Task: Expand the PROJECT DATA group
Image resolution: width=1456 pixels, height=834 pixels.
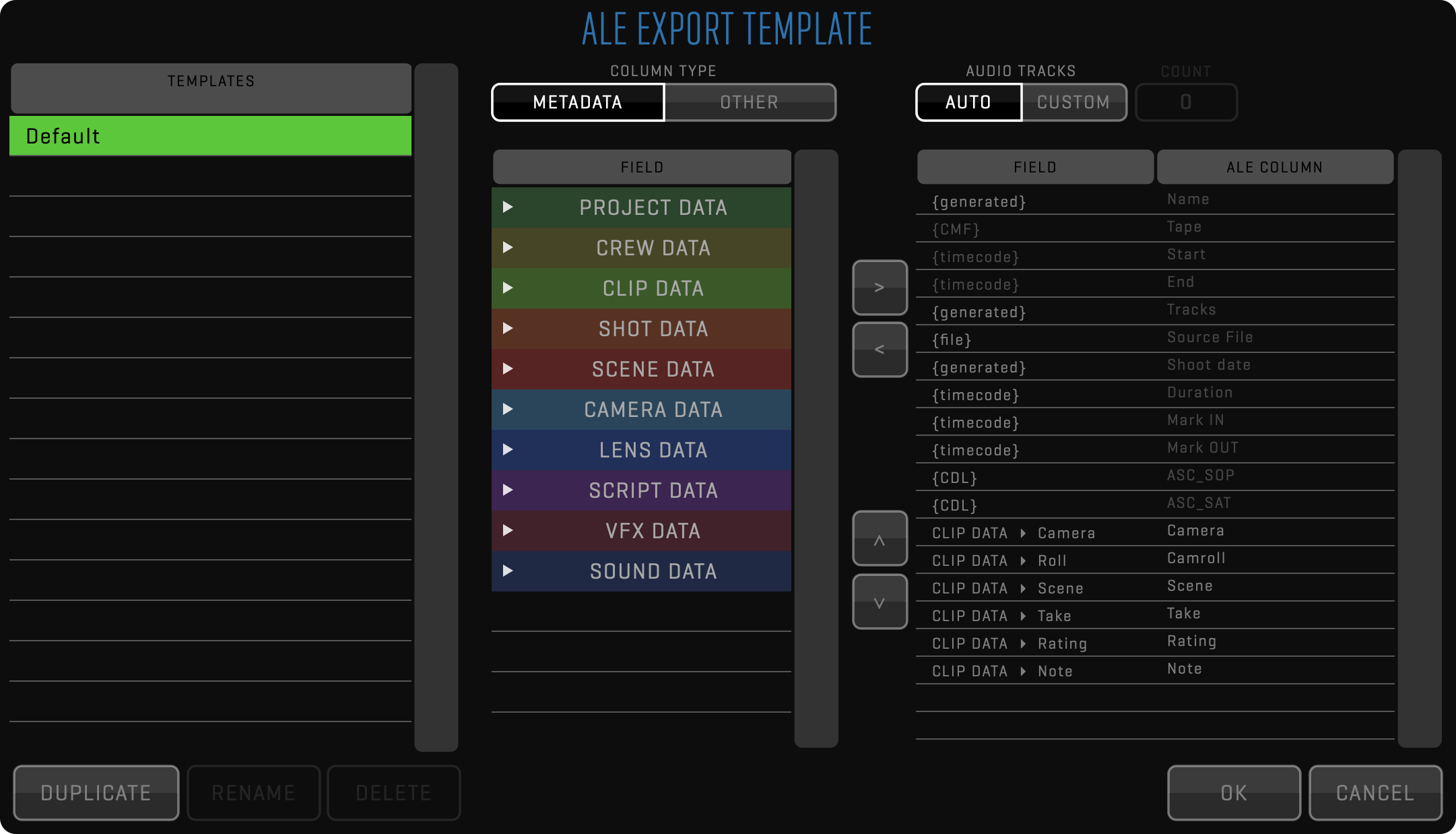Action: coord(508,207)
